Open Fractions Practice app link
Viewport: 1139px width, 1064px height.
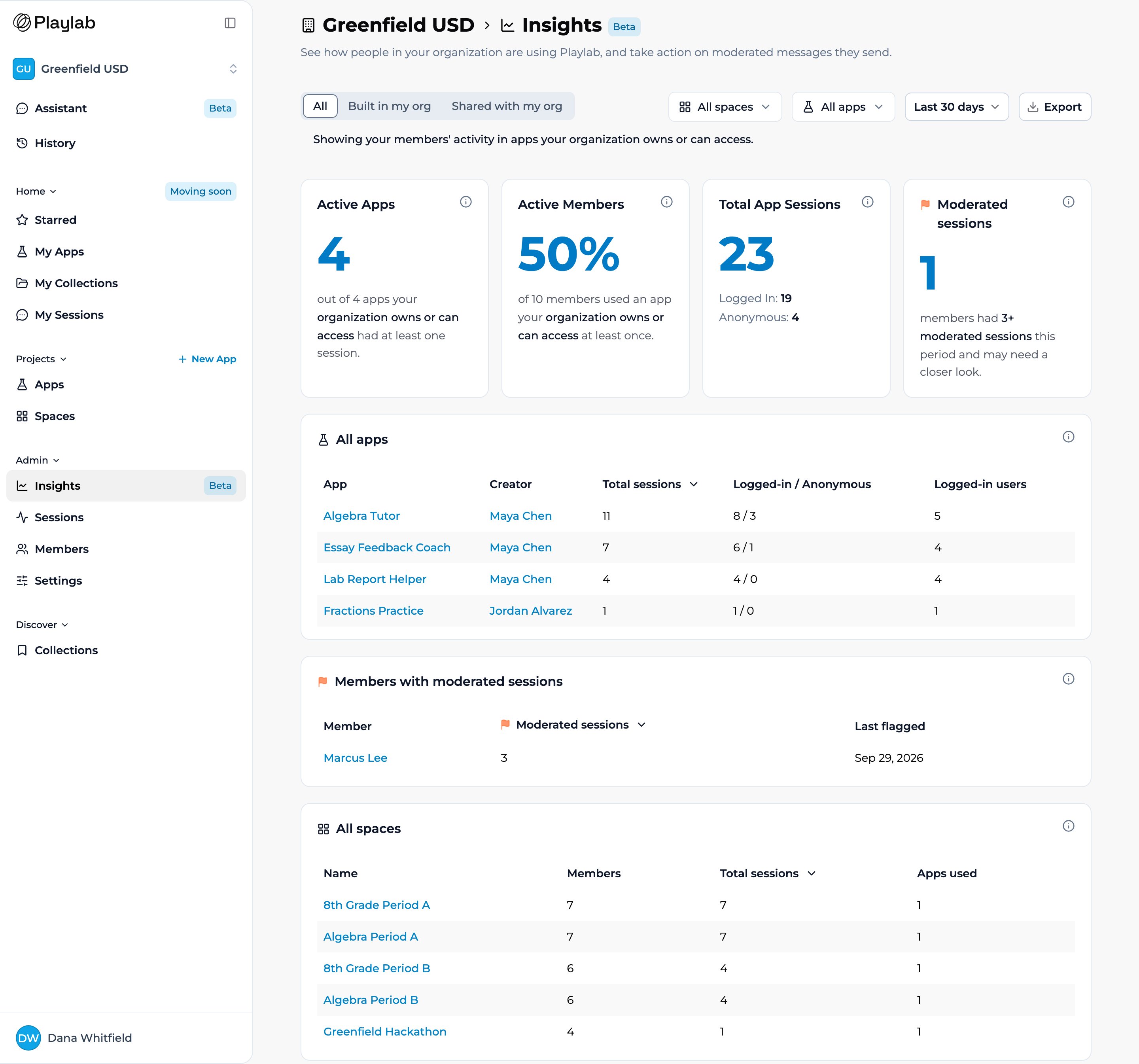click(374, 610)
